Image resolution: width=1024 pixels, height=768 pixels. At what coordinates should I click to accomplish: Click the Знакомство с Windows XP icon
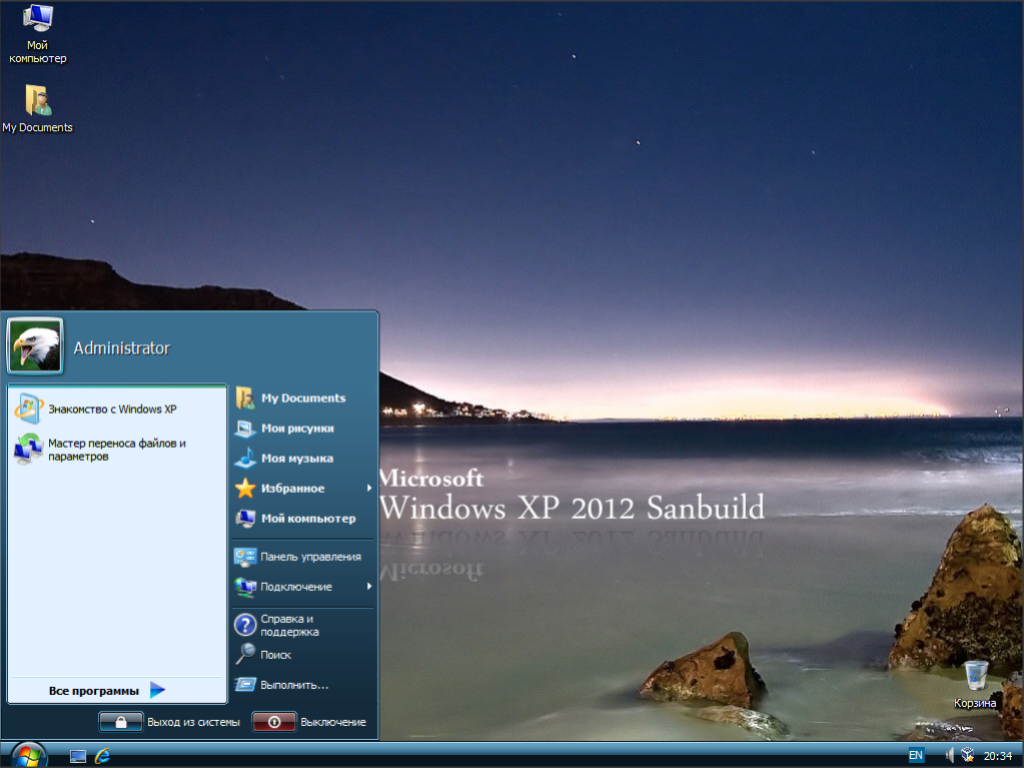tap(29, 409)
